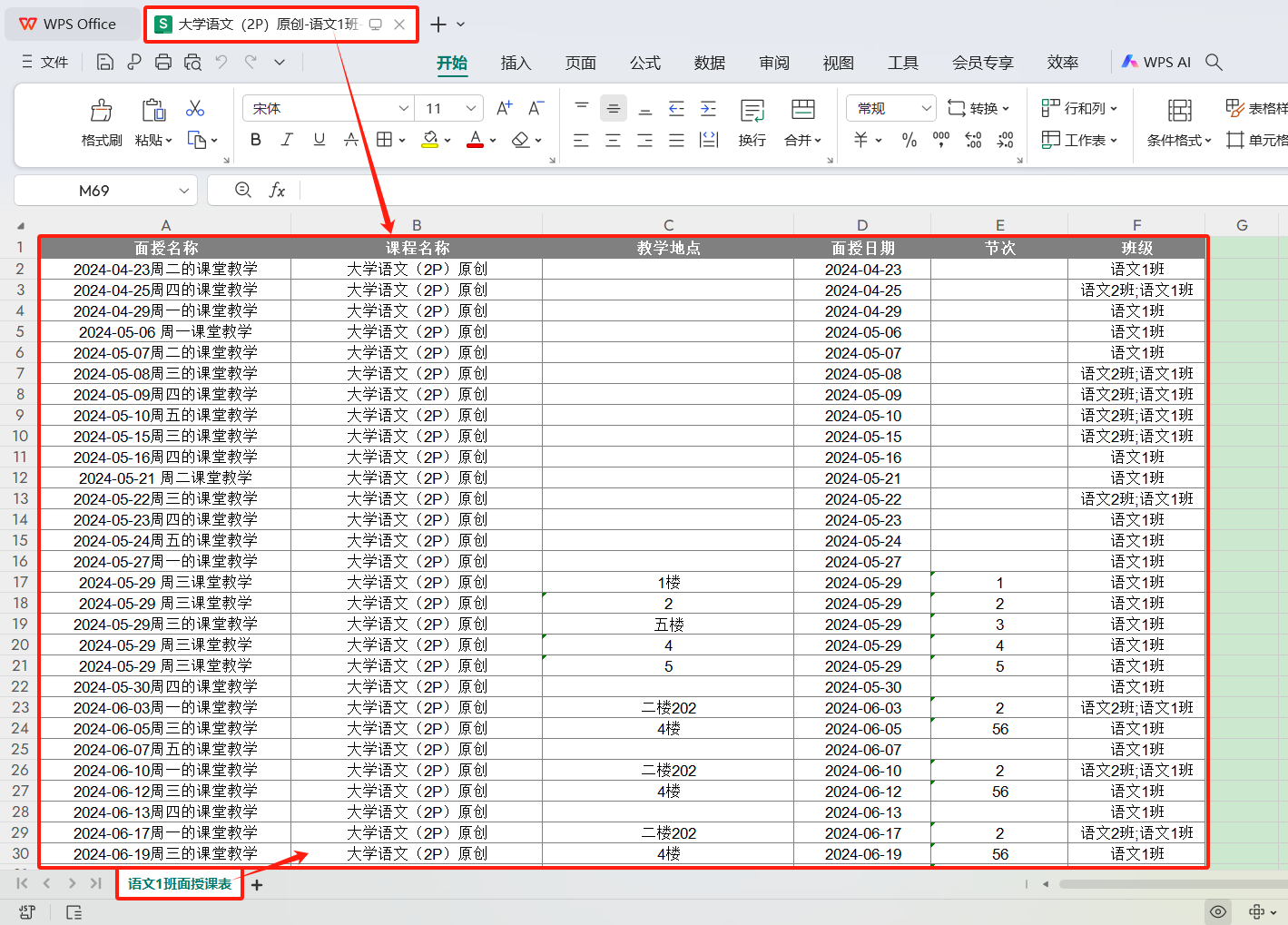Open the font size dropdown

[x=470, y=108]
